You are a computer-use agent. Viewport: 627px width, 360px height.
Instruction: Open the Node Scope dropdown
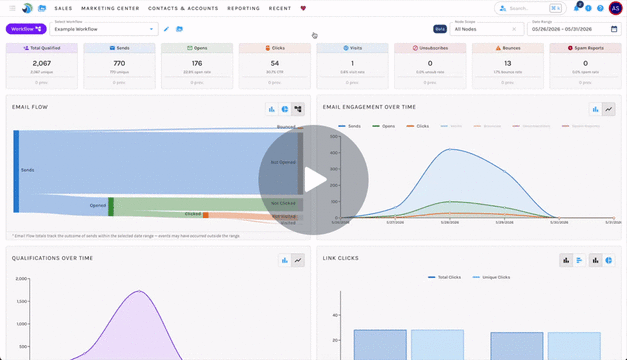click(x=487, y=29)
